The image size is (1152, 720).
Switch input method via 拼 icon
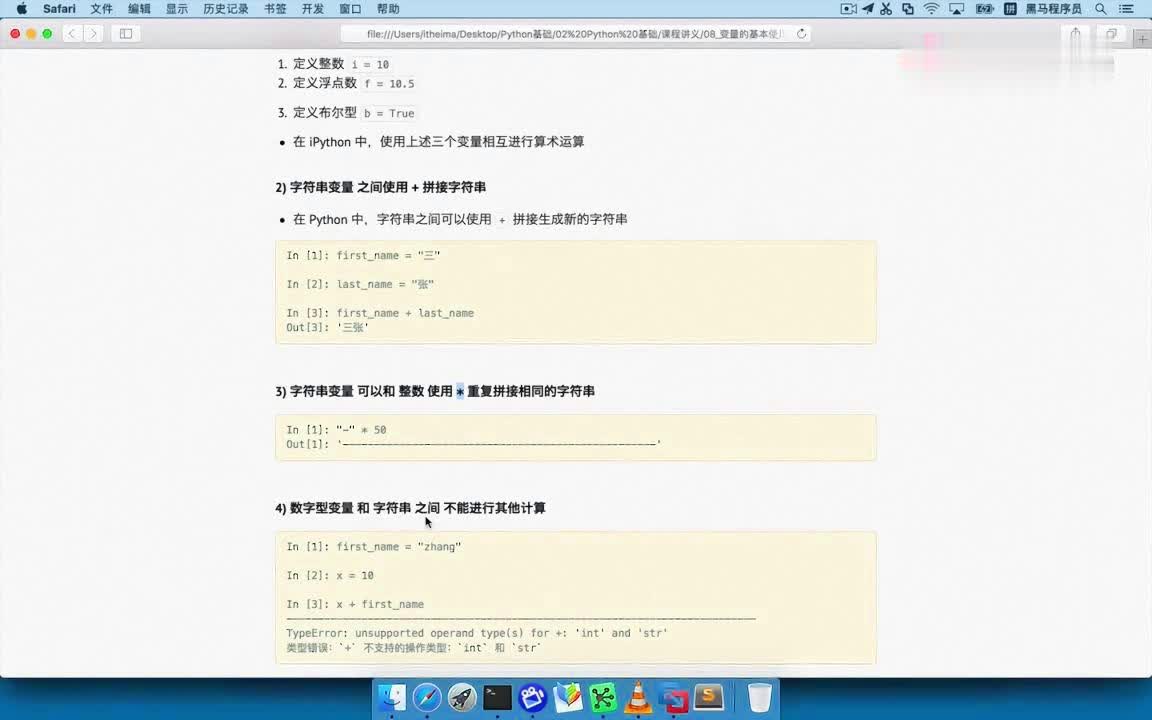tap(1010, 9)
